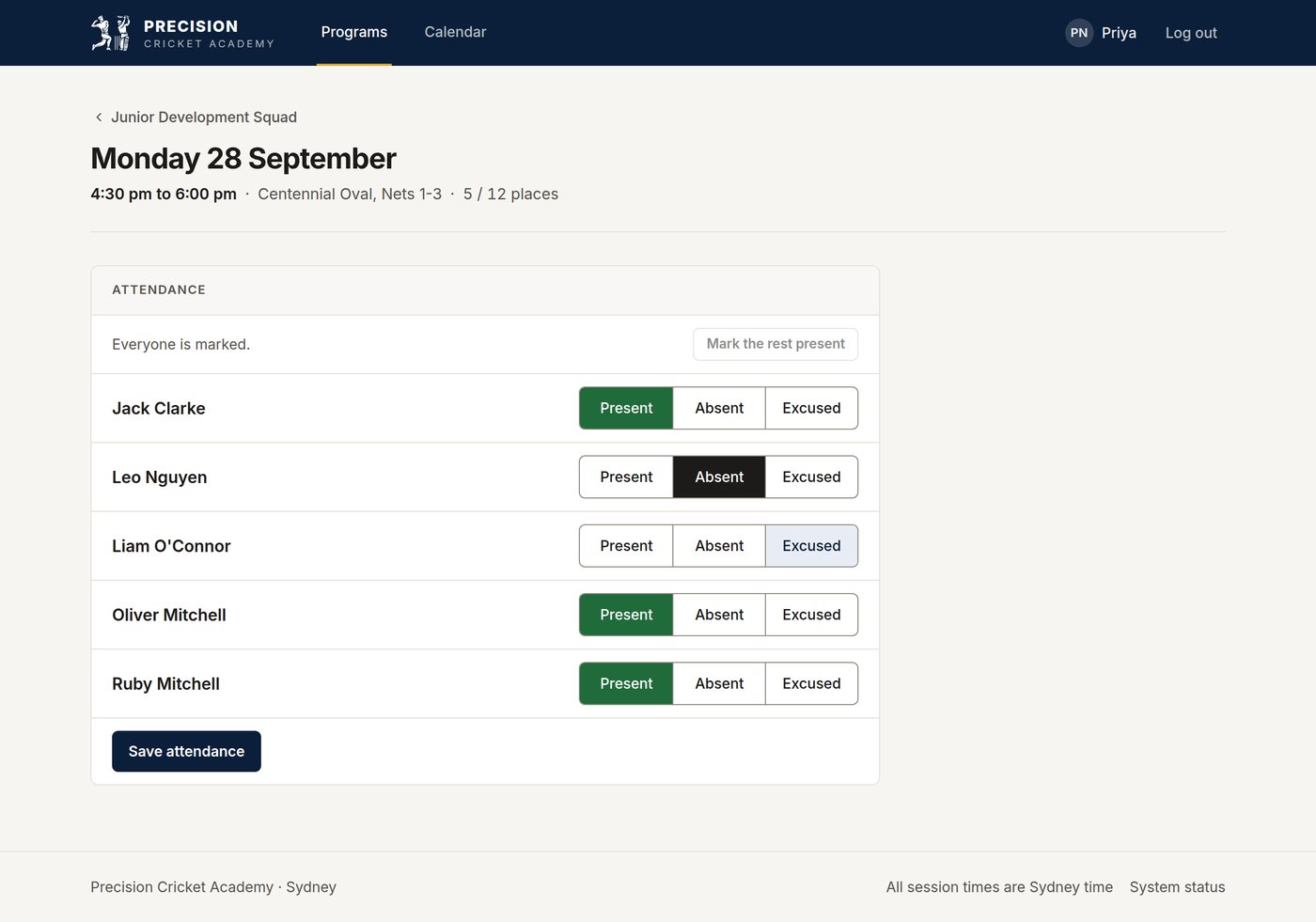Click the back chevron beside Junior Development Squad

coord(99,117)
